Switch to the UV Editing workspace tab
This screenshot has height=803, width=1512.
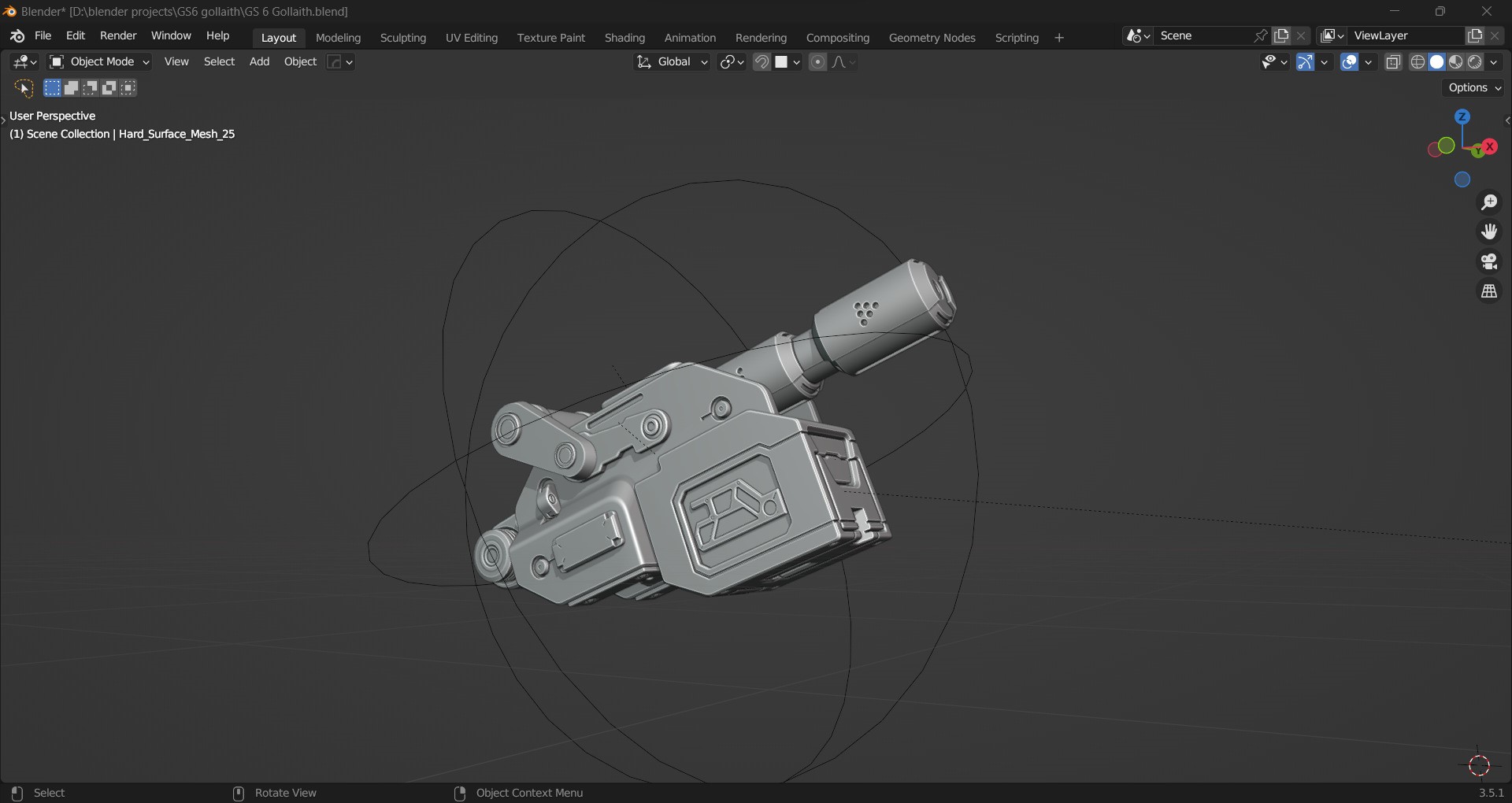[x=472, y=38]
